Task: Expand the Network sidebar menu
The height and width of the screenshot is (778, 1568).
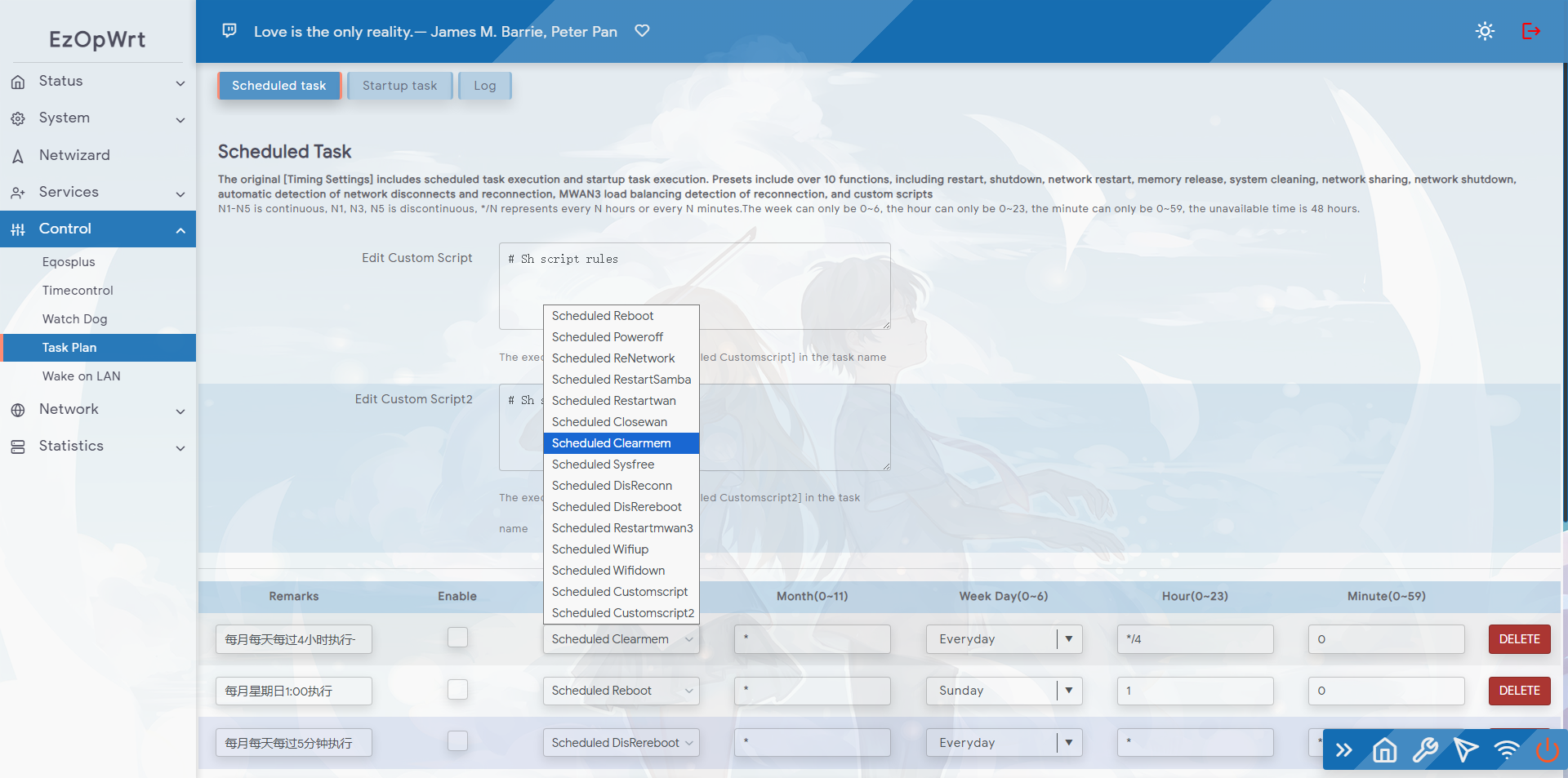Action: [98, 409]
